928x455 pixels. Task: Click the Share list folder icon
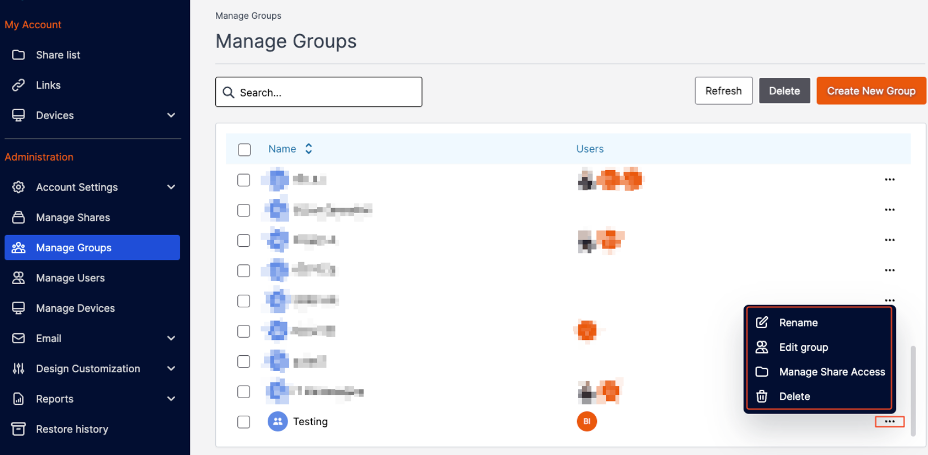(x=18, y=55)
